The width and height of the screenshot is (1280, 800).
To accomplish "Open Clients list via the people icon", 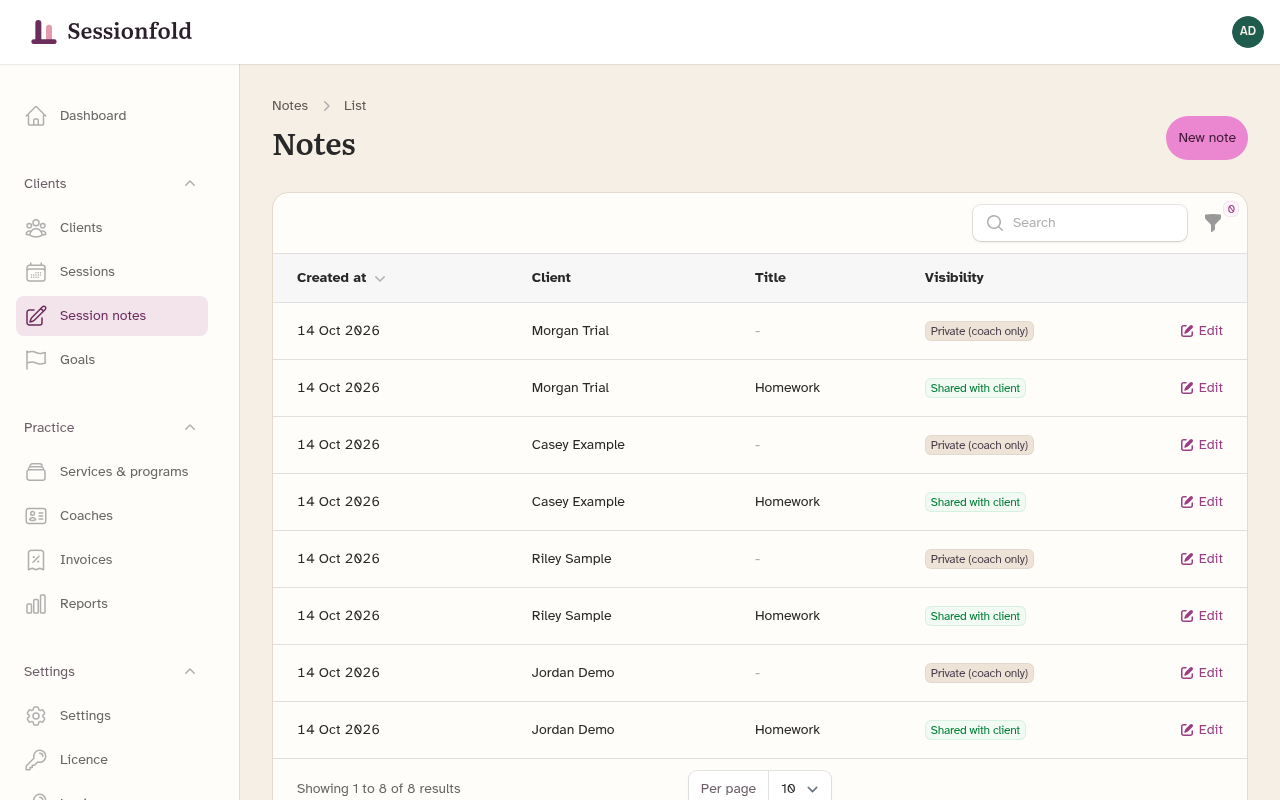I will click(x=36, y=228).
